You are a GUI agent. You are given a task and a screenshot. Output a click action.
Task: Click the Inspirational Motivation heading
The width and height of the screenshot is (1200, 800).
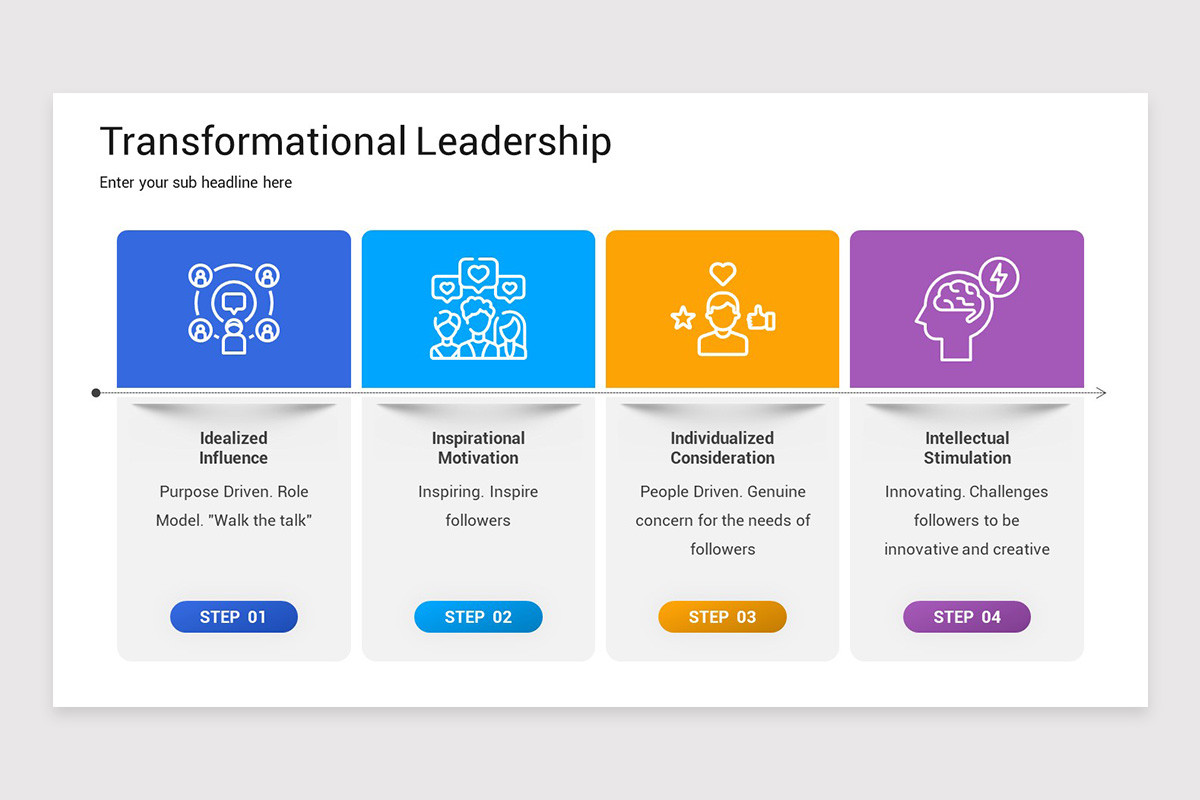(x=478, y=448)
